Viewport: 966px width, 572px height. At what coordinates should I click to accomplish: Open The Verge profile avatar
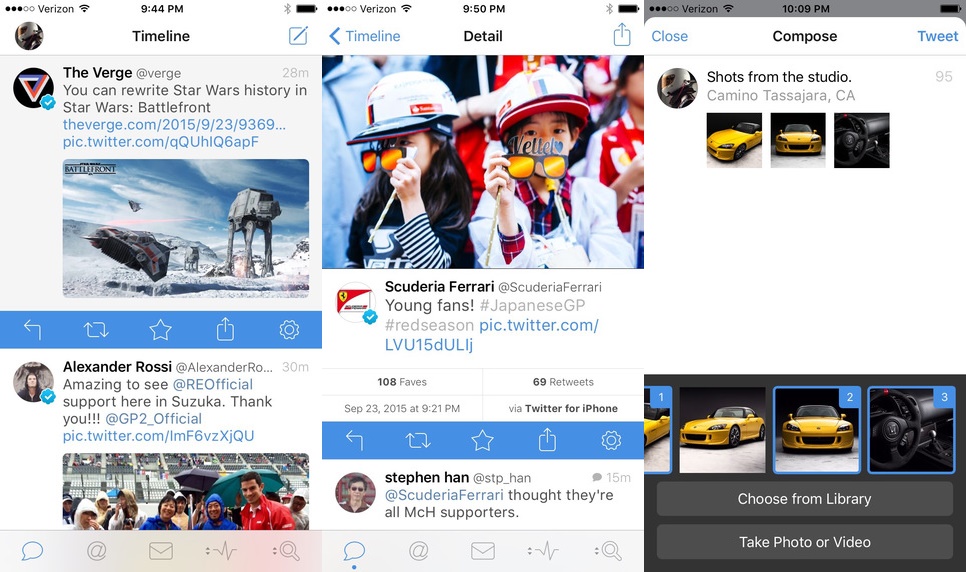(x=33, y=88)
